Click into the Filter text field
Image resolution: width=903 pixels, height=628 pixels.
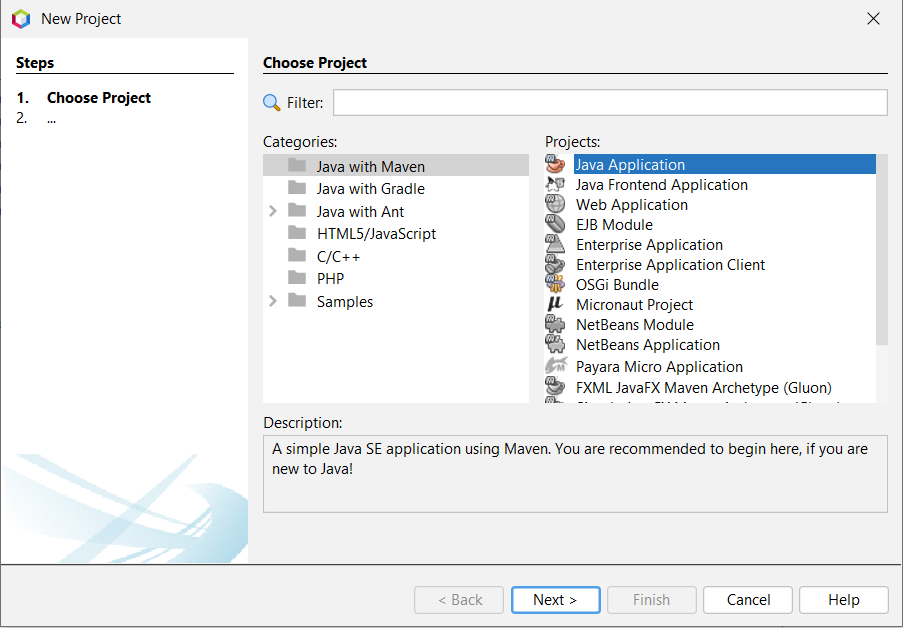610,103
